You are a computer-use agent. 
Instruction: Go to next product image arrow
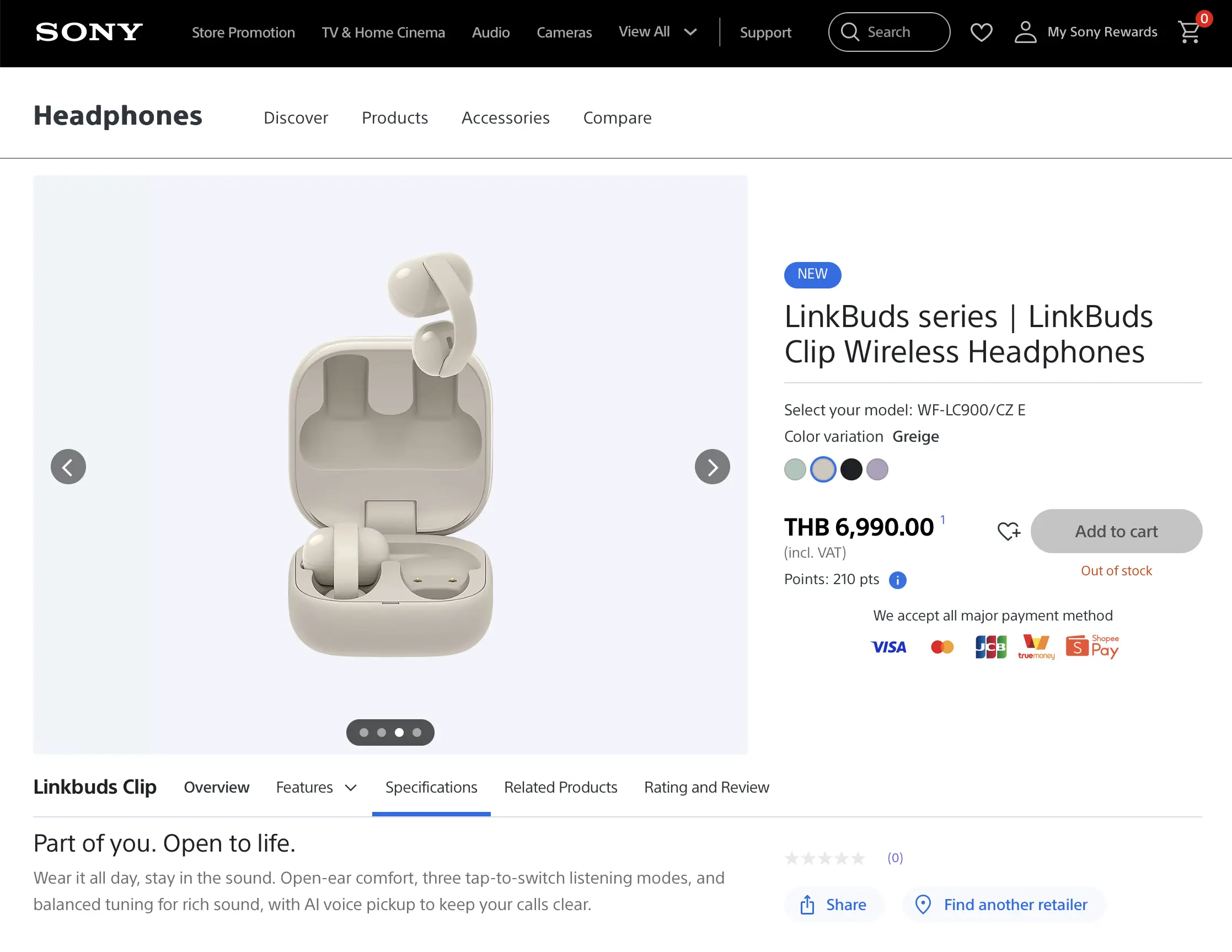(x=712, y=467)
